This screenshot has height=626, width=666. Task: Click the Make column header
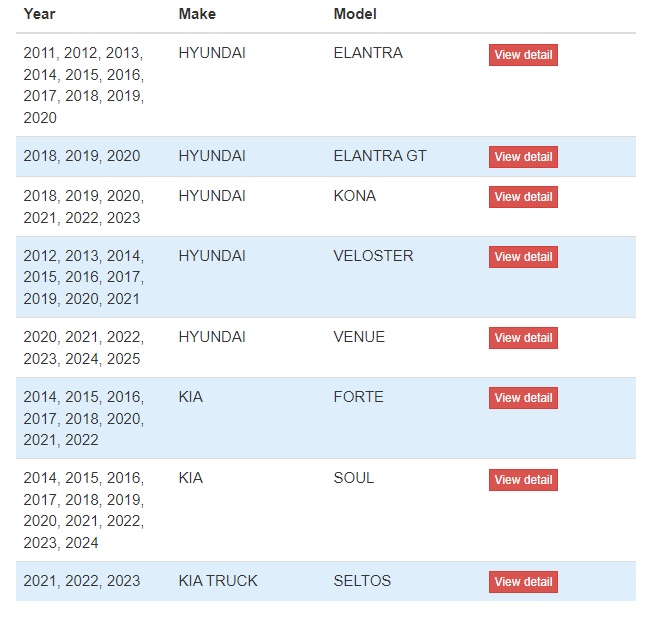[x=197, y=14]
